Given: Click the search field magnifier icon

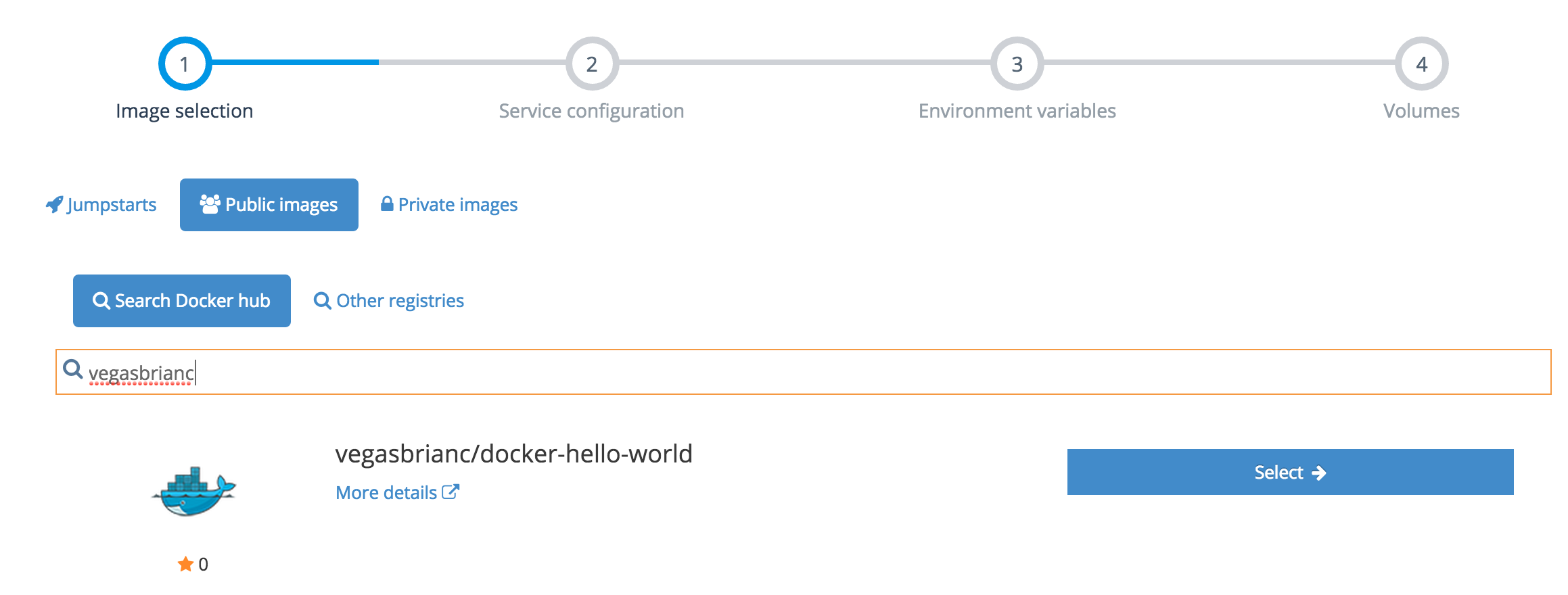Looking at the screenshot, I should [x=72, y=369].
